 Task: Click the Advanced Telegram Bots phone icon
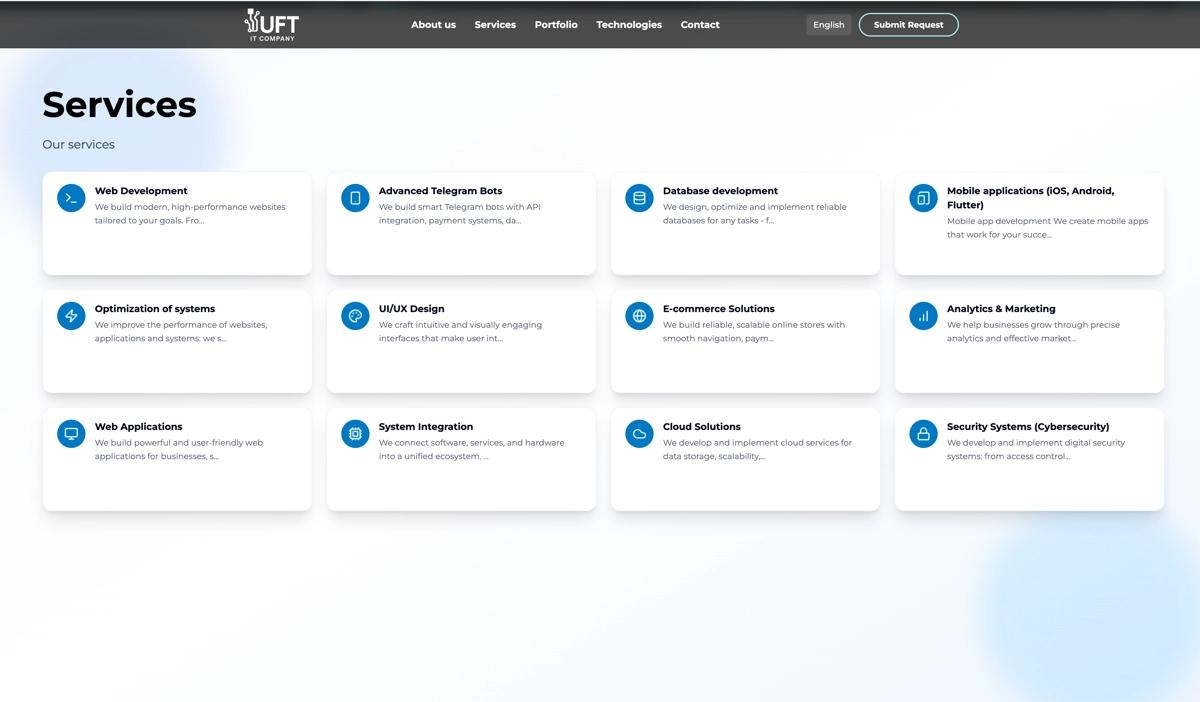[355, 198]
